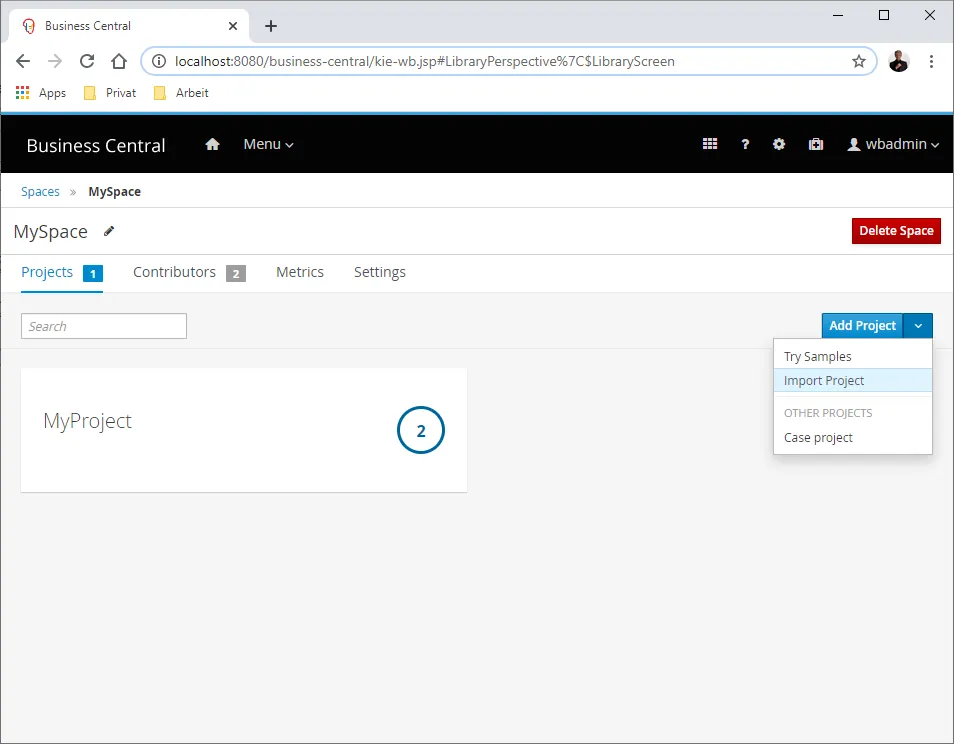Focus the project Search field
Image resolution: width=954 pixels, height=744 pixels.
pyautogui.click(x=104, y=326)
